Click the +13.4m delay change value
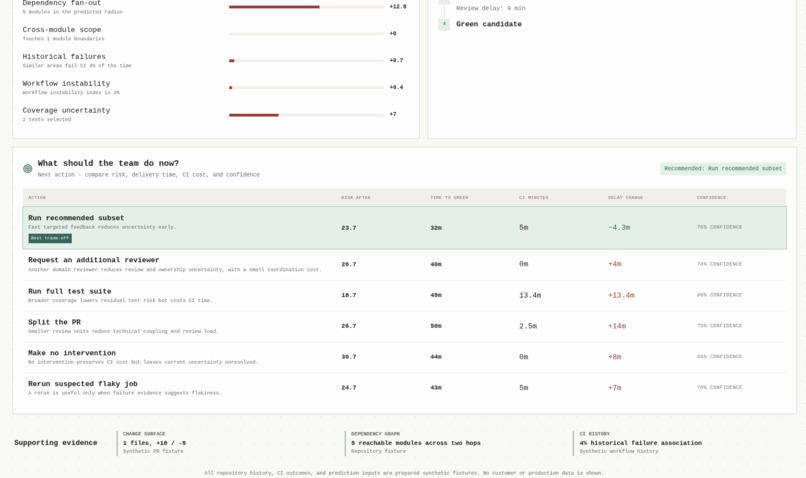806x478 pixels. [621, 296]
